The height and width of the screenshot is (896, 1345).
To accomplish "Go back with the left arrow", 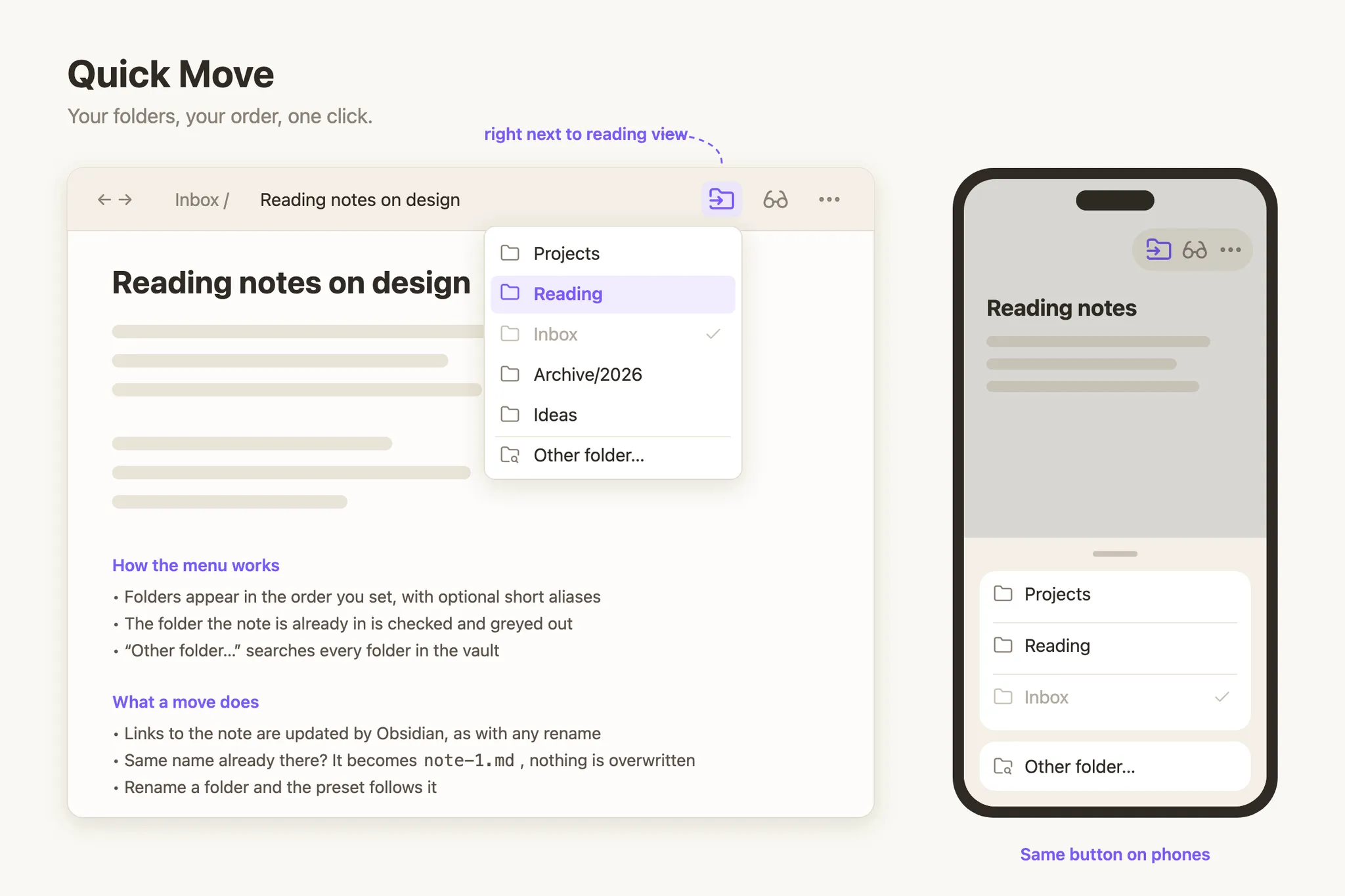I will [x=104, y=200].
